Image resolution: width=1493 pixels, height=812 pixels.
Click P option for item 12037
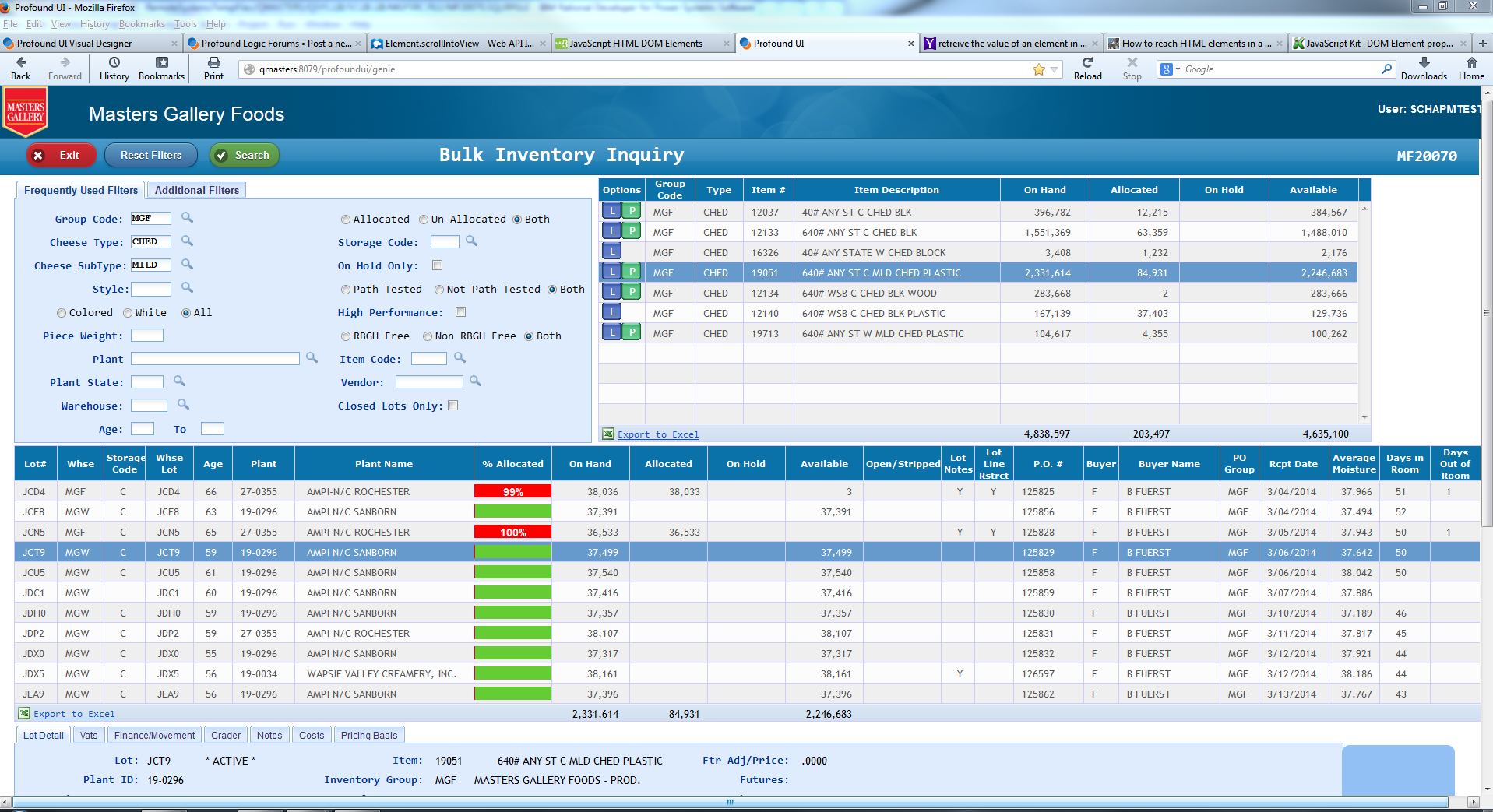point(632,211)
